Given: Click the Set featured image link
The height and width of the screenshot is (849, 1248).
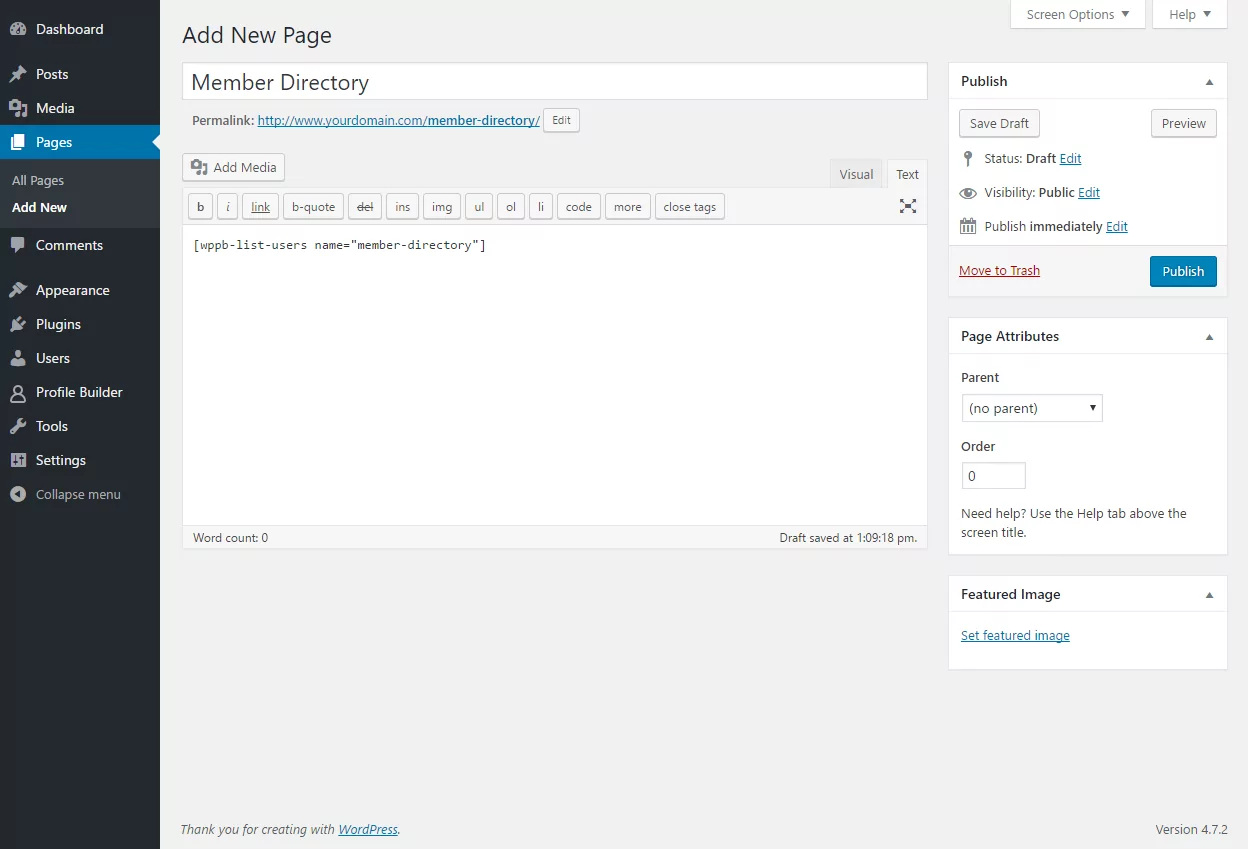Looking at the screenshot, I should point(1015,635).
